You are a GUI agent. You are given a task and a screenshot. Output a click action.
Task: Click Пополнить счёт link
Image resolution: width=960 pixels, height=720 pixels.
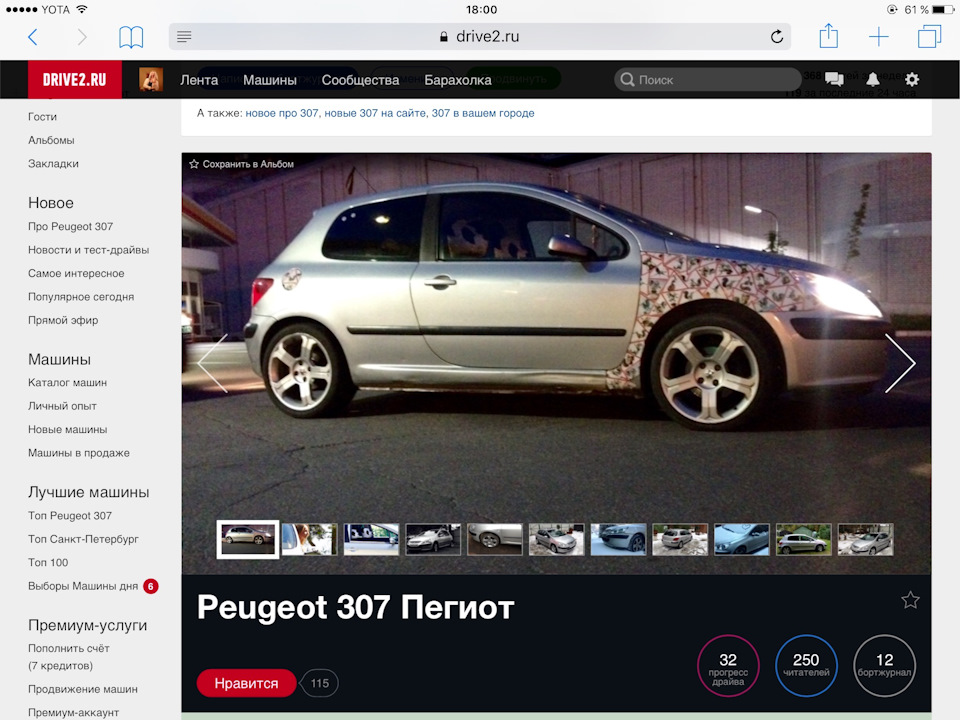[69, 648]
